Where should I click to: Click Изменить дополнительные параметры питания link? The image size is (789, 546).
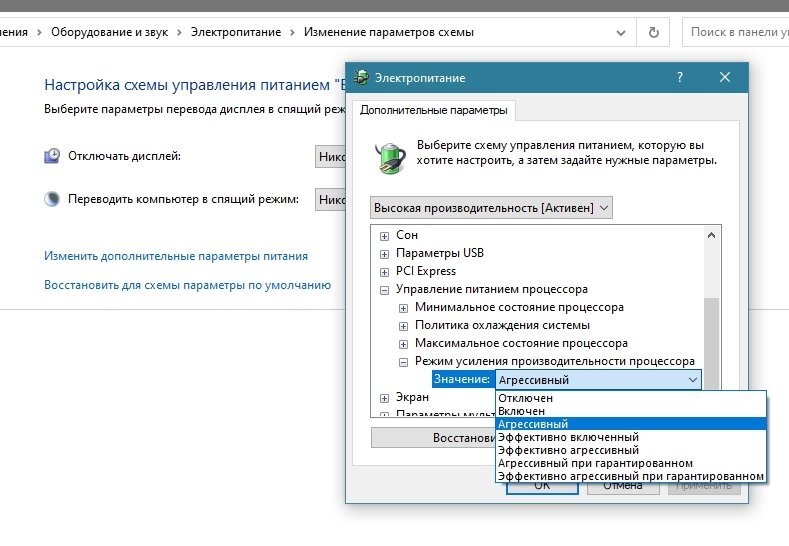pyautogui.click(x=176, y=256)
